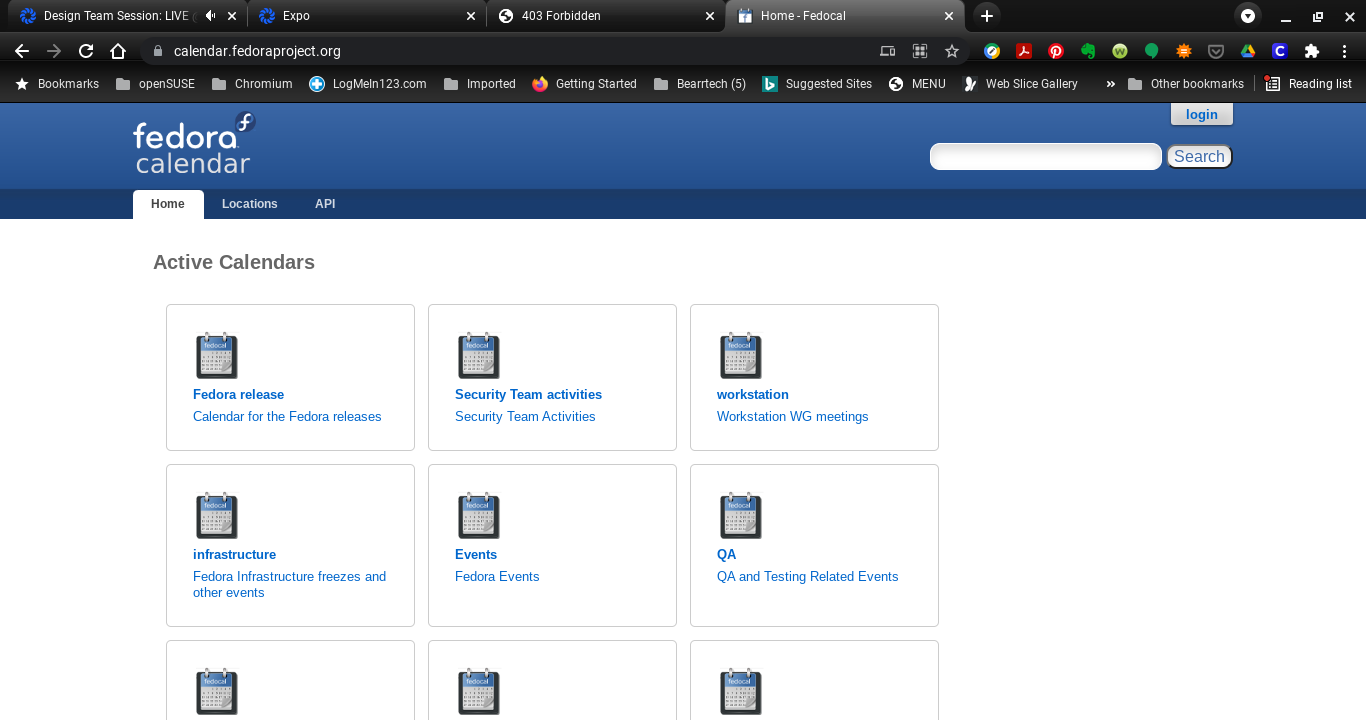Click the send-to-devices icon in the address bar
This screenshot has height=720, width=1366.
887,51
